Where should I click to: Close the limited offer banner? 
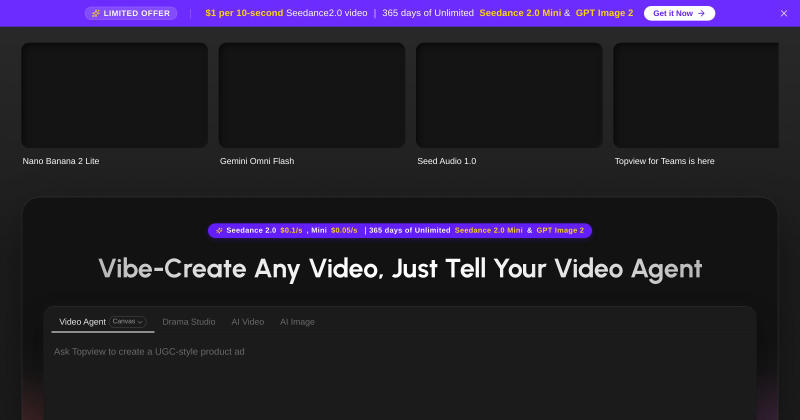[x=784, y=13]
